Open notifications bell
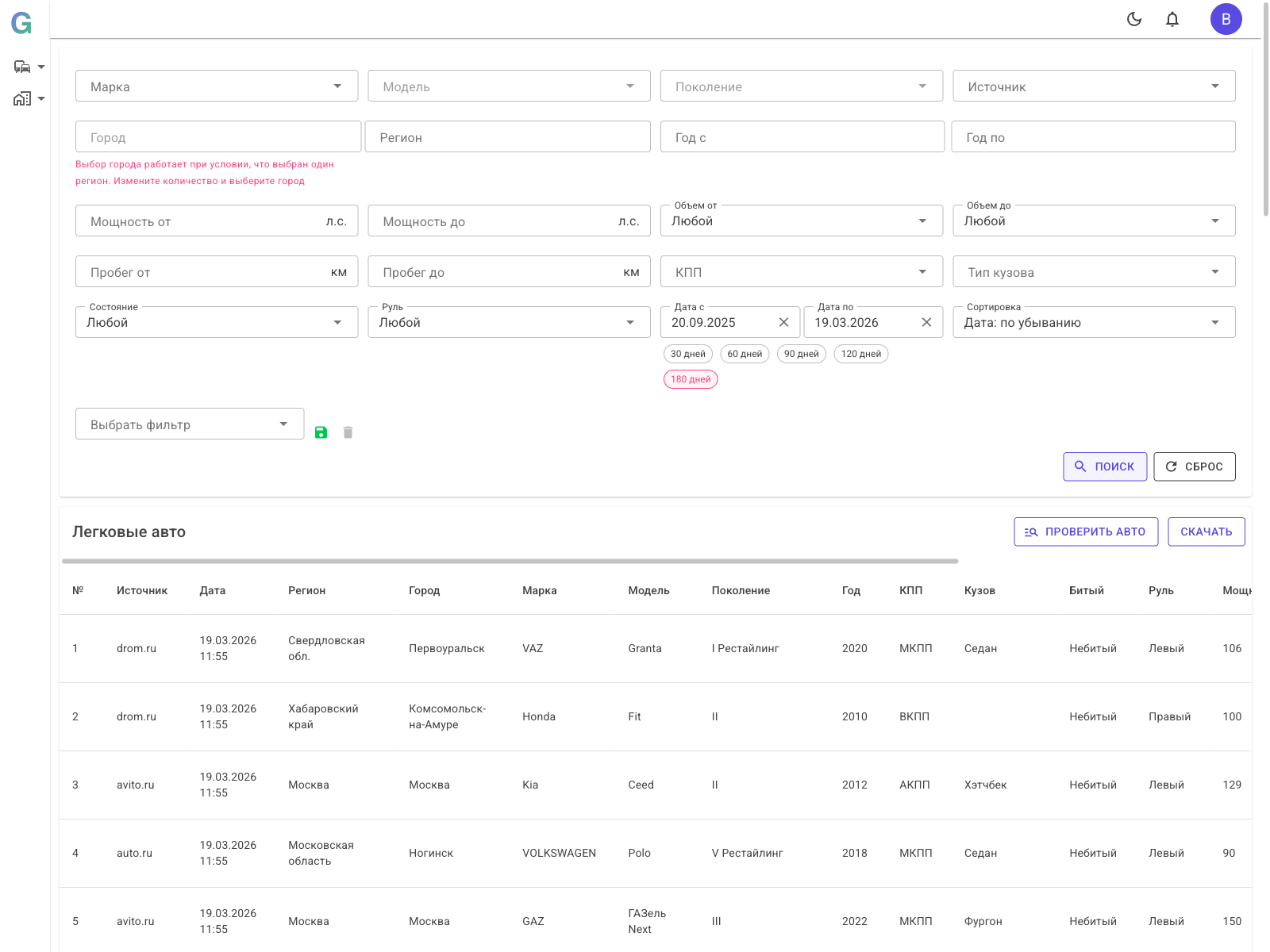Screen dimensions: 1270x952 click(x=1172, y=19)
